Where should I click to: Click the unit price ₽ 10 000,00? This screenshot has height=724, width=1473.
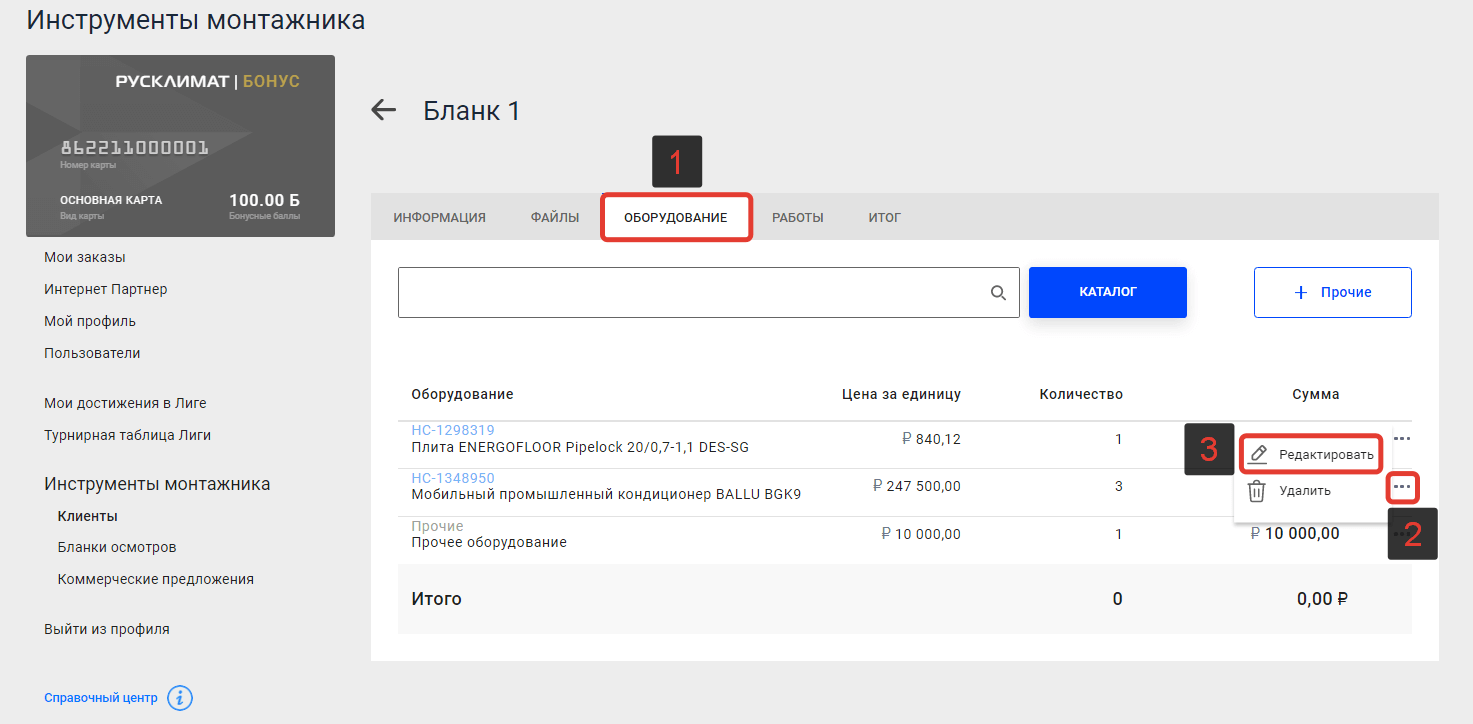click(x=921, y=534)
